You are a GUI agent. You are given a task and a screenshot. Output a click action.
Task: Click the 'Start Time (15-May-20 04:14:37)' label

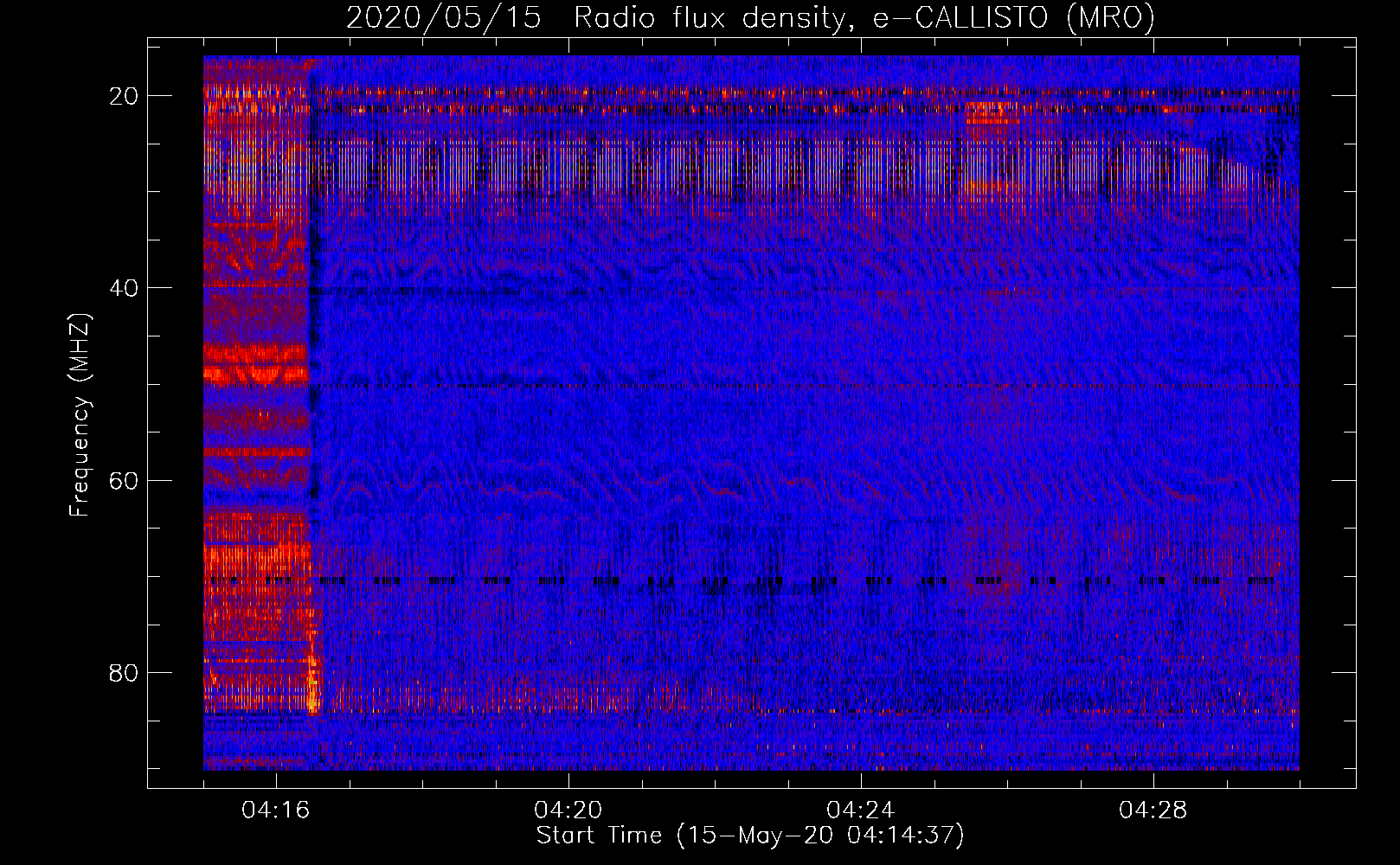tap(750, 836)
